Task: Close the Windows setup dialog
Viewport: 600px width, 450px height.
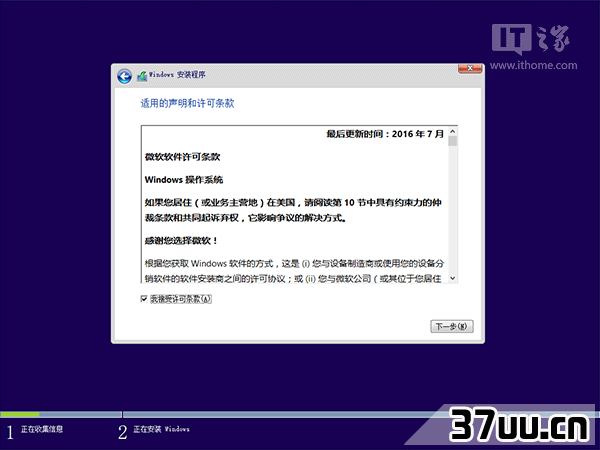Action: (470, 68)
